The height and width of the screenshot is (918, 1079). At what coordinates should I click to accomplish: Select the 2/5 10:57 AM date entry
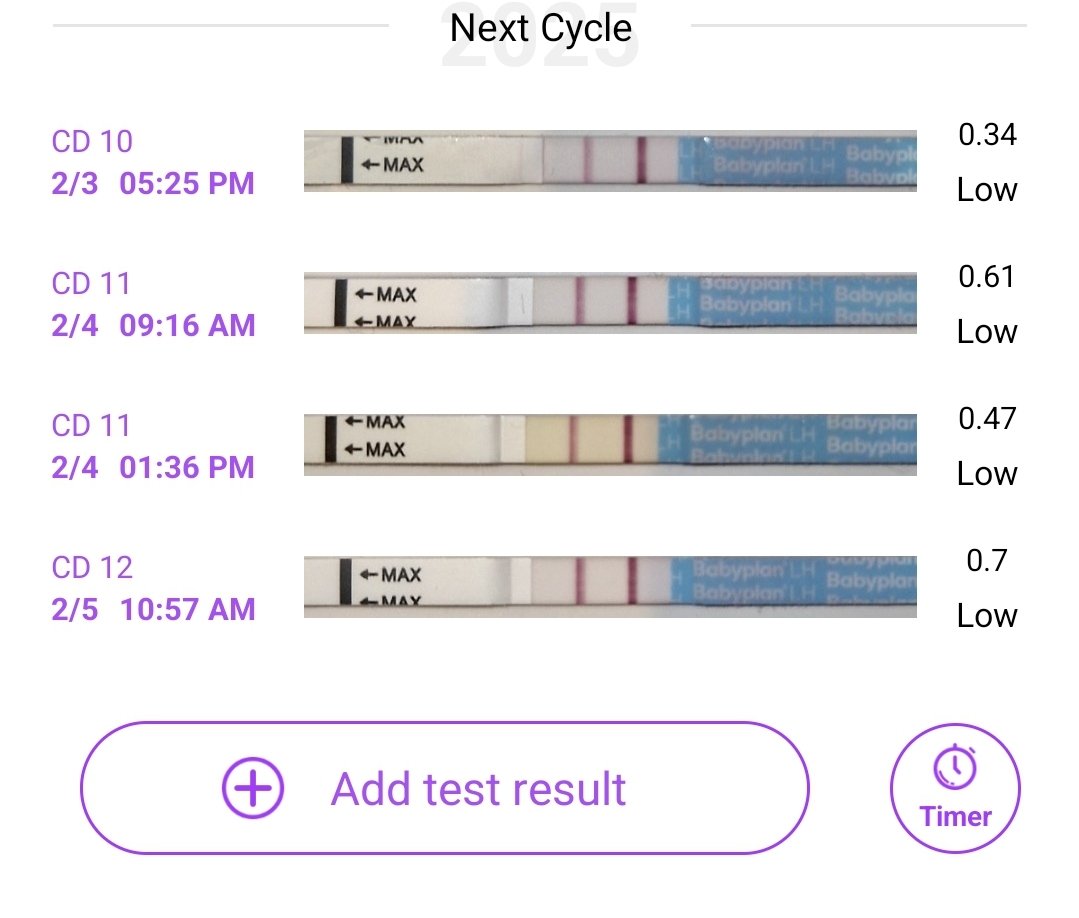point(153,610)
